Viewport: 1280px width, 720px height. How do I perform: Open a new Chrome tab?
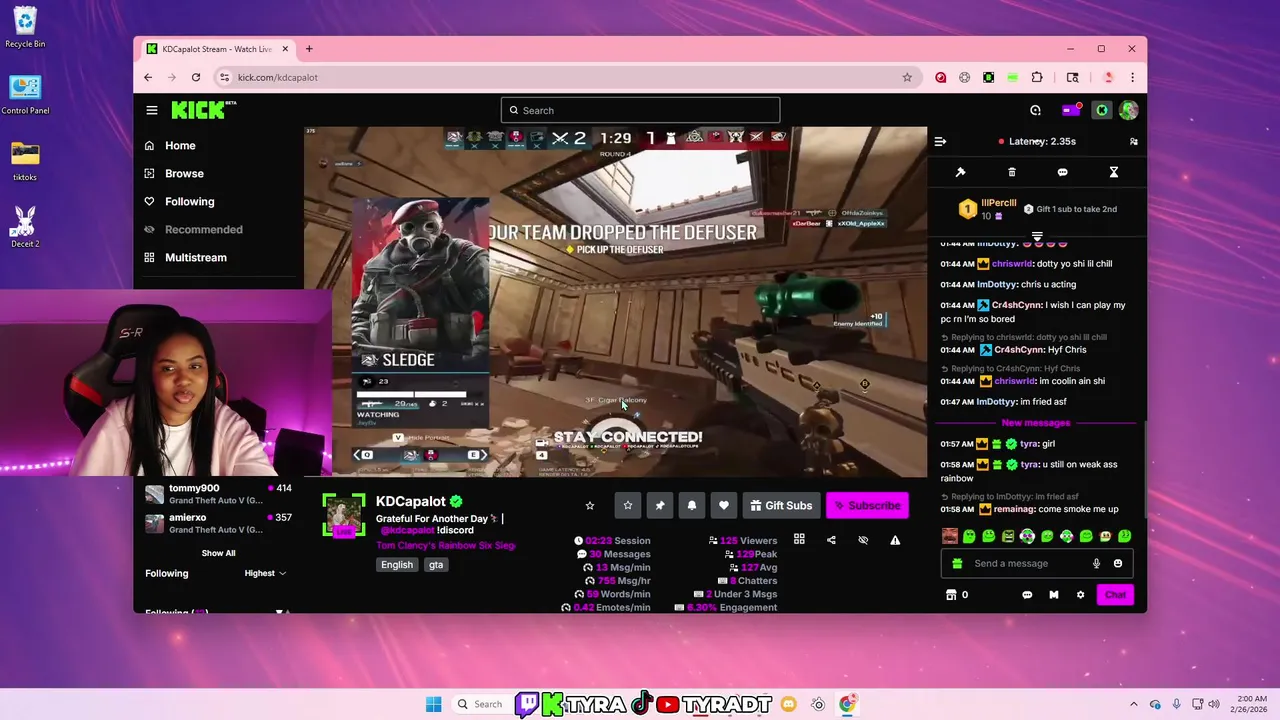point(309,49)
